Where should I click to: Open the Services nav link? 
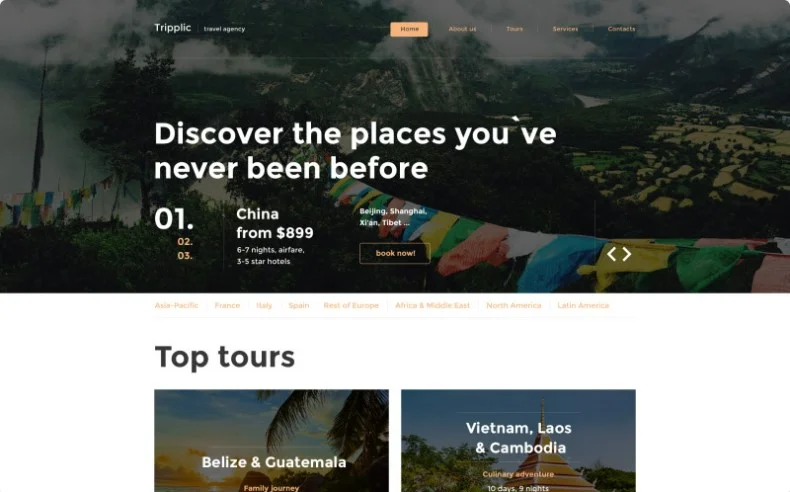coord(565,29)
